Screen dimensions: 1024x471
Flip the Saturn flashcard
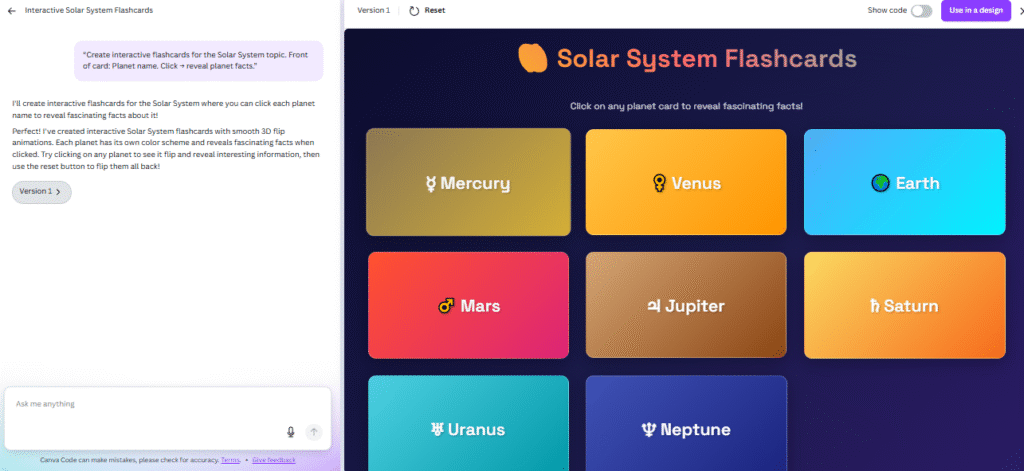(x=904, y=305)
